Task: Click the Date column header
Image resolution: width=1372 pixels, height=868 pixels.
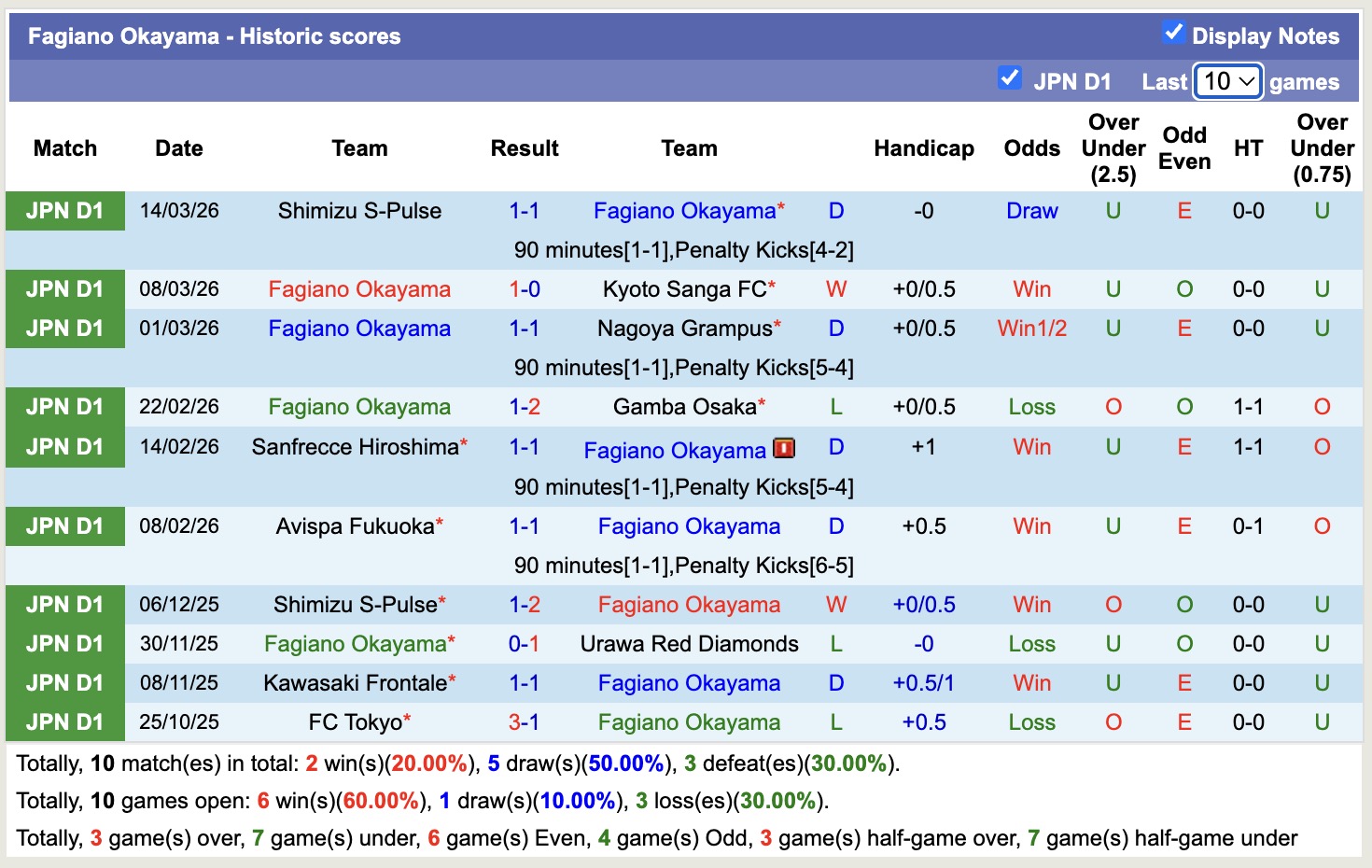Action: [x=178, y=147]
